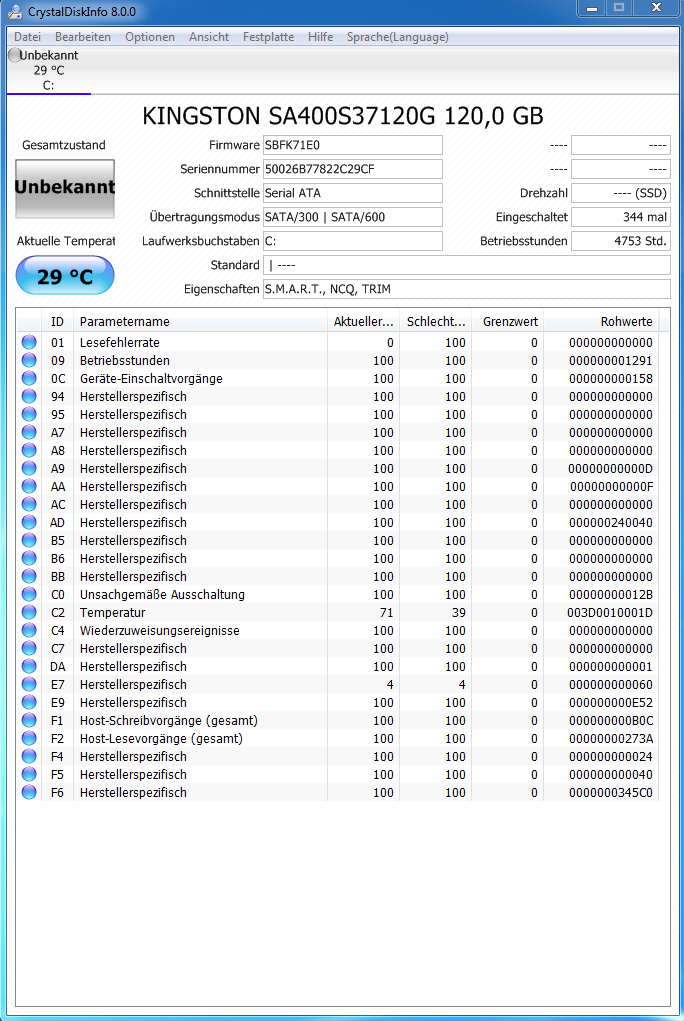Click the Übertragungsmodus field SATA/300 | SATA/600
684x1021 pixels.
pos(352,217)
